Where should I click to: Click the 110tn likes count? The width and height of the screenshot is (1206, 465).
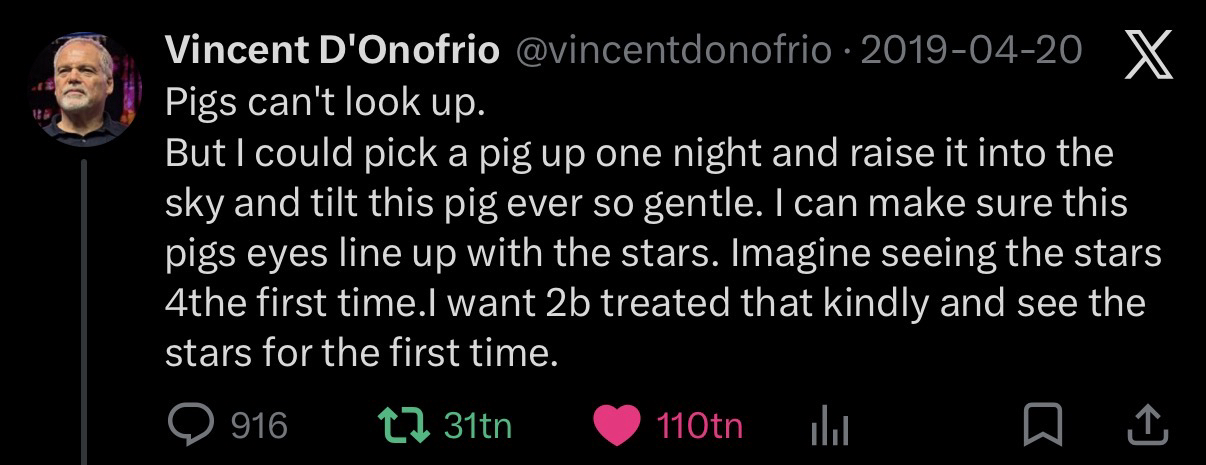(700, 427)
